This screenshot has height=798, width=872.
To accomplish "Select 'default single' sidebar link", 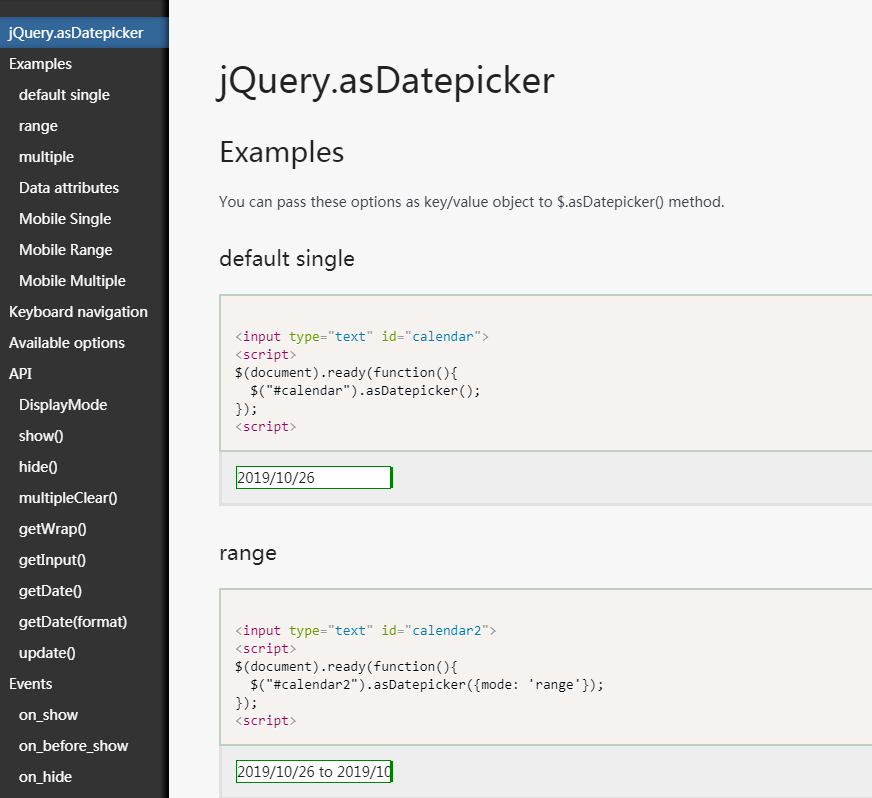I will 64,95.
